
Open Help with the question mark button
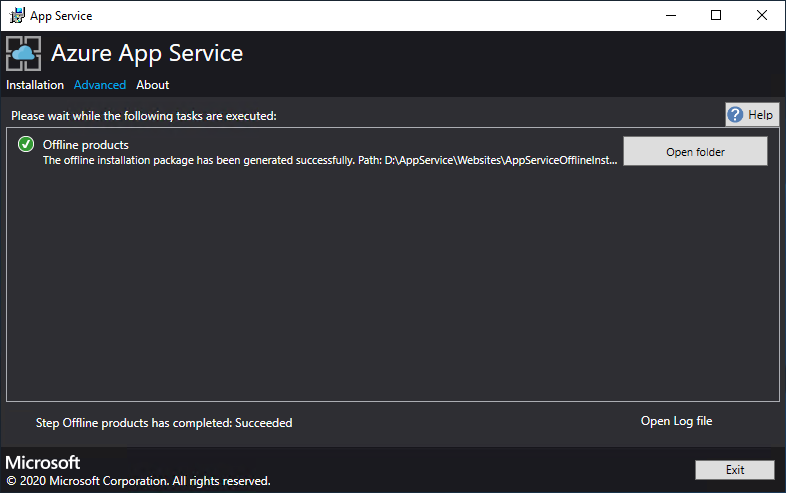click(752, 115)
